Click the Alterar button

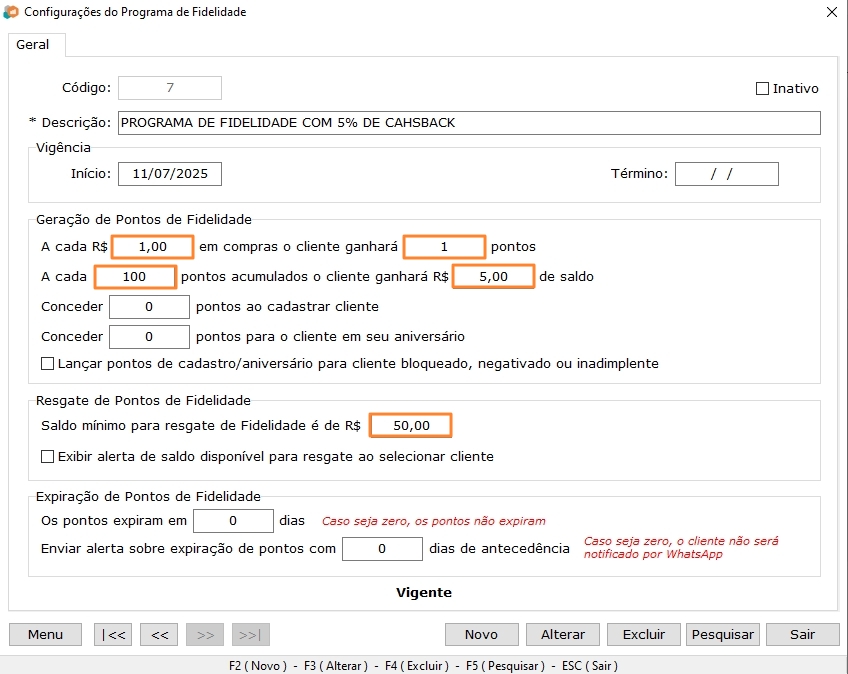coord(562,634)
